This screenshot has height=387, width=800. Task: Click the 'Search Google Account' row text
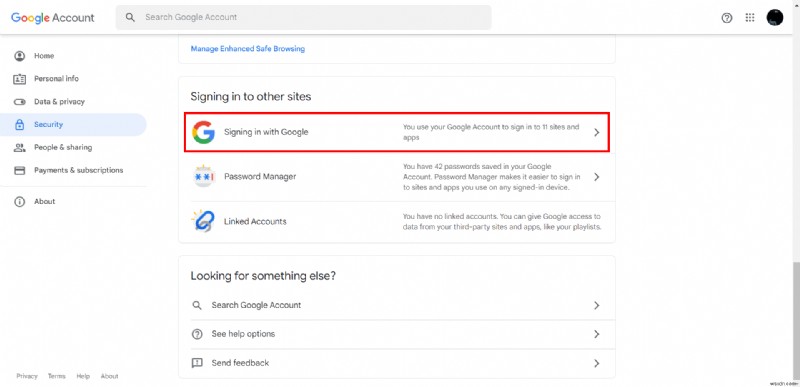[x=256, y=305]
